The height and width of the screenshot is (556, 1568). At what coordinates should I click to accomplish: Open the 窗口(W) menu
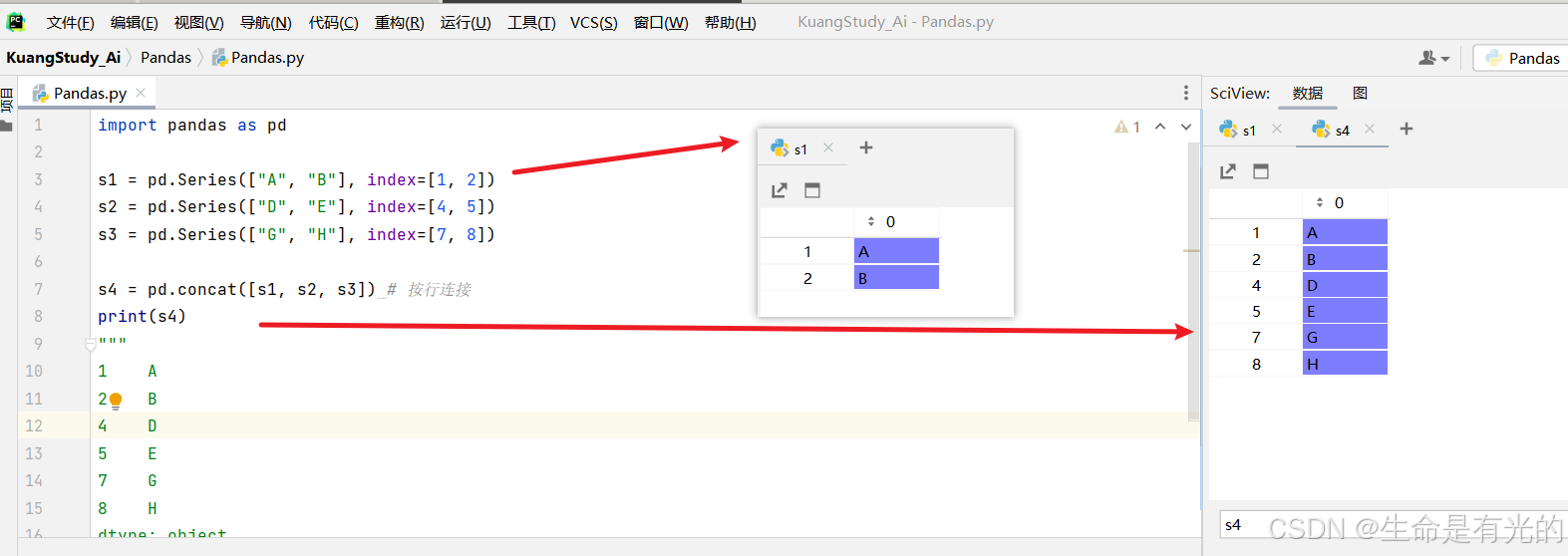pyautogui.click(x=661, y=22)
